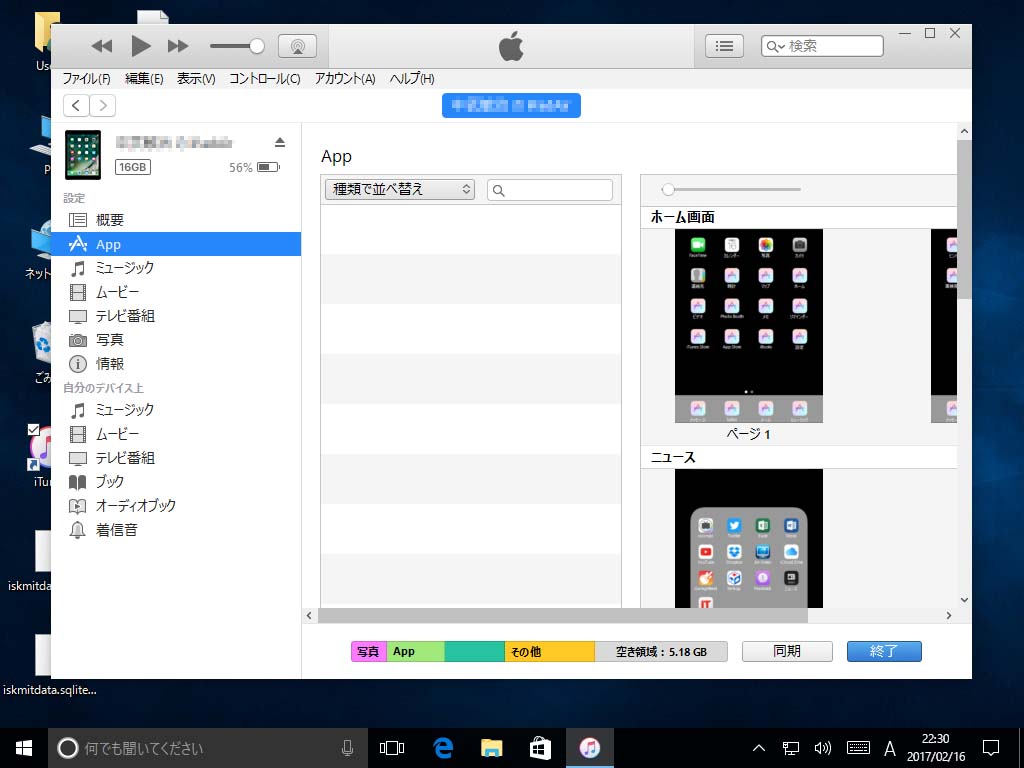Click the fast-forward button
Image resolution: width=1024 pixels, height=768 pixels.
coord(178,46)
